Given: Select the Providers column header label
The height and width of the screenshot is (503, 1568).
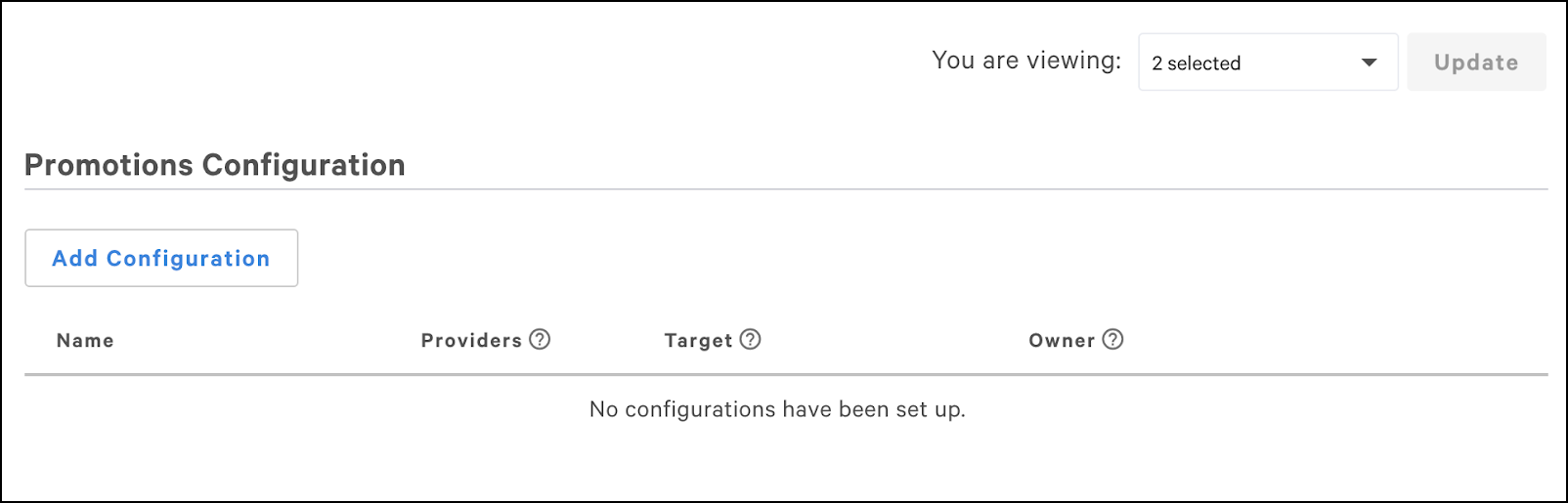Looking at the screenshot, I should (471, 341).
